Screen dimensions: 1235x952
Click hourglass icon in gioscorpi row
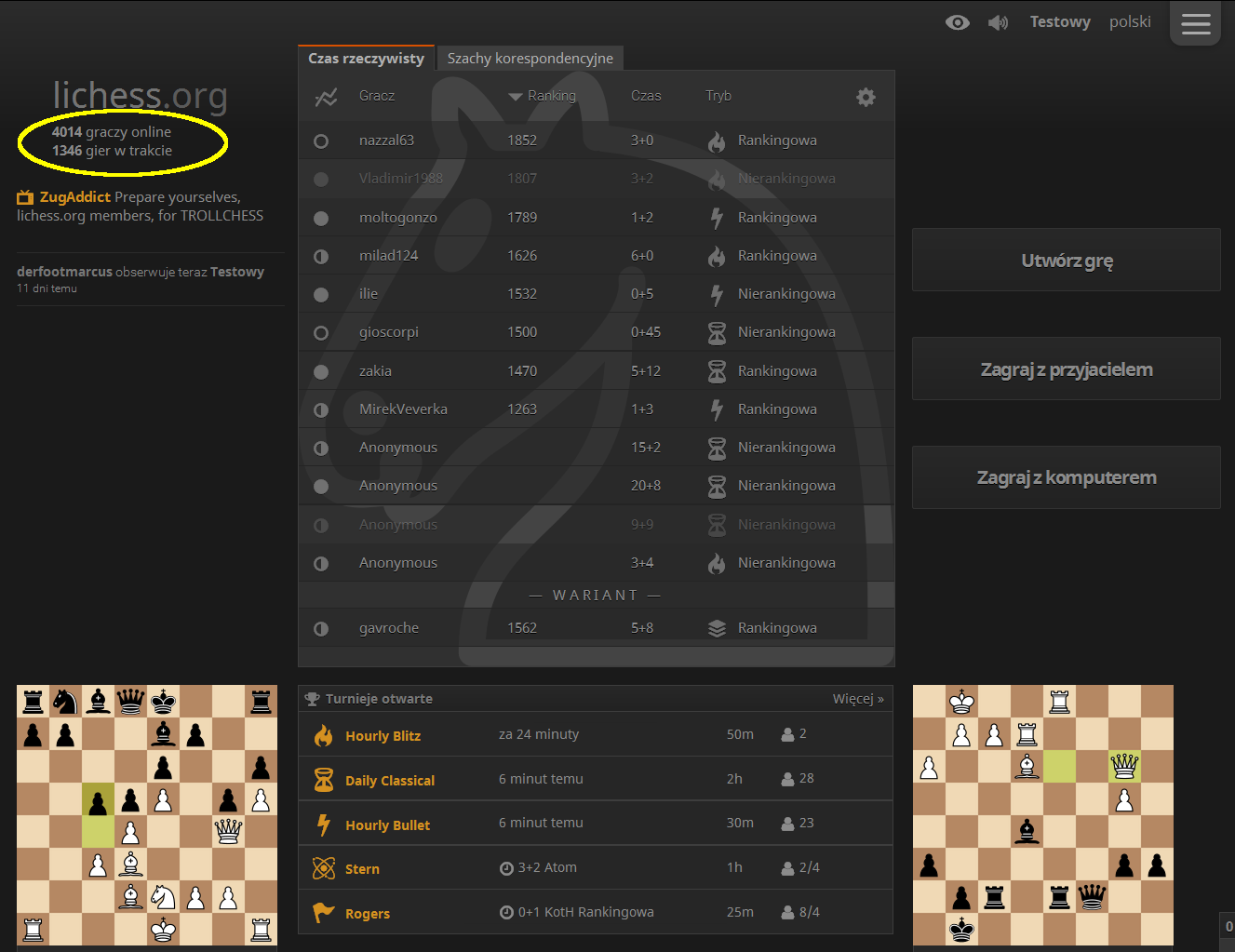717,332
